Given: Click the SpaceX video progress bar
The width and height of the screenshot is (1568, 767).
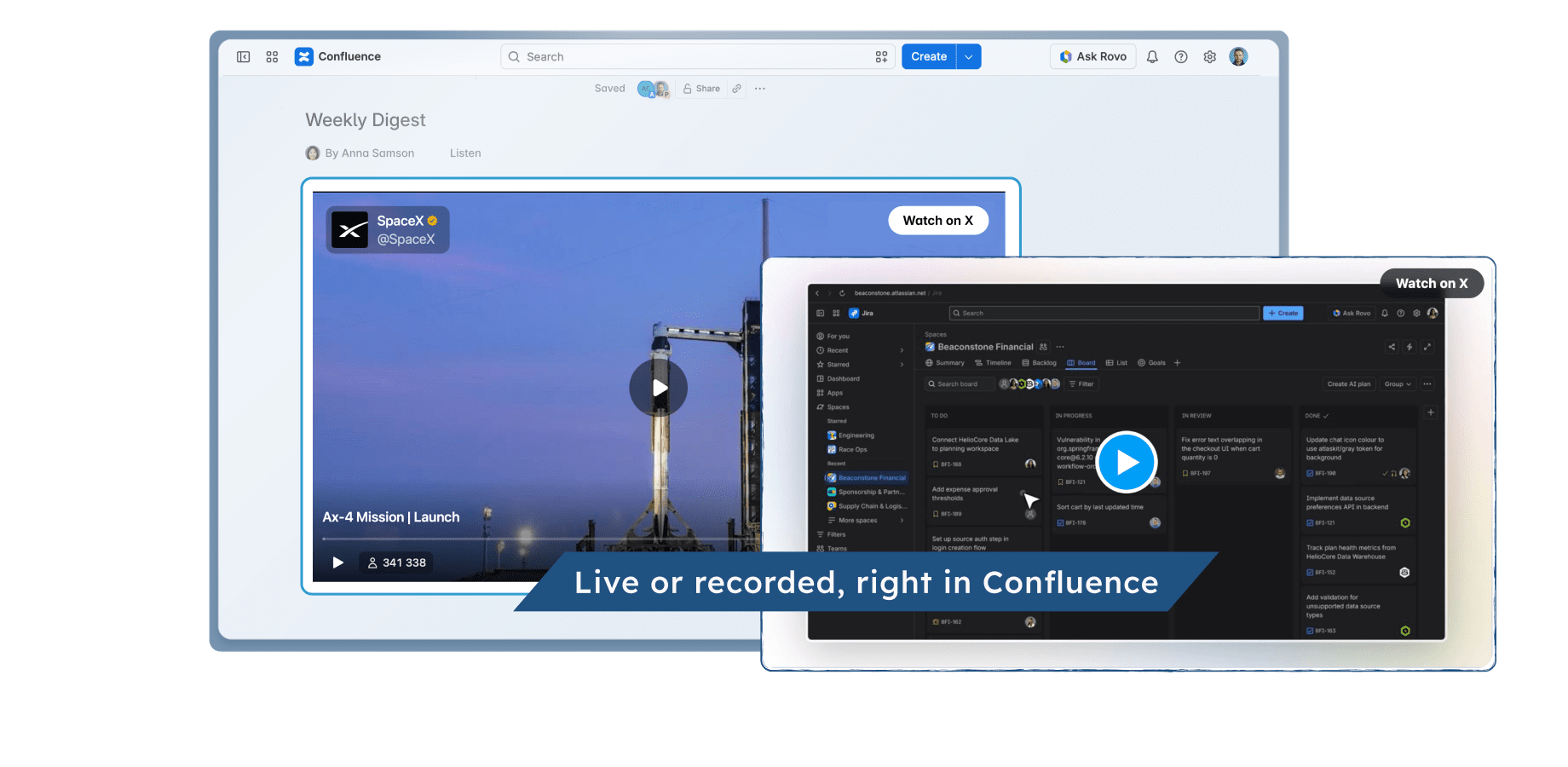Looking at the screenshot, I should point(542,539).
